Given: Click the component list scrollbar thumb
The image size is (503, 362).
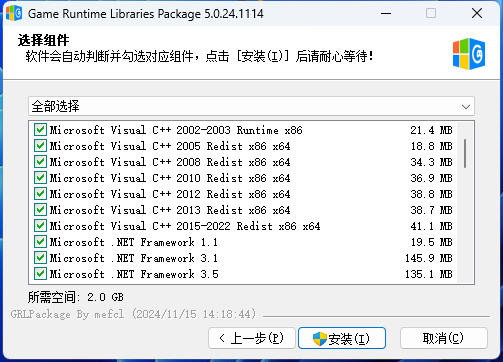Looking at the screenshot, I should pos(465,154).
